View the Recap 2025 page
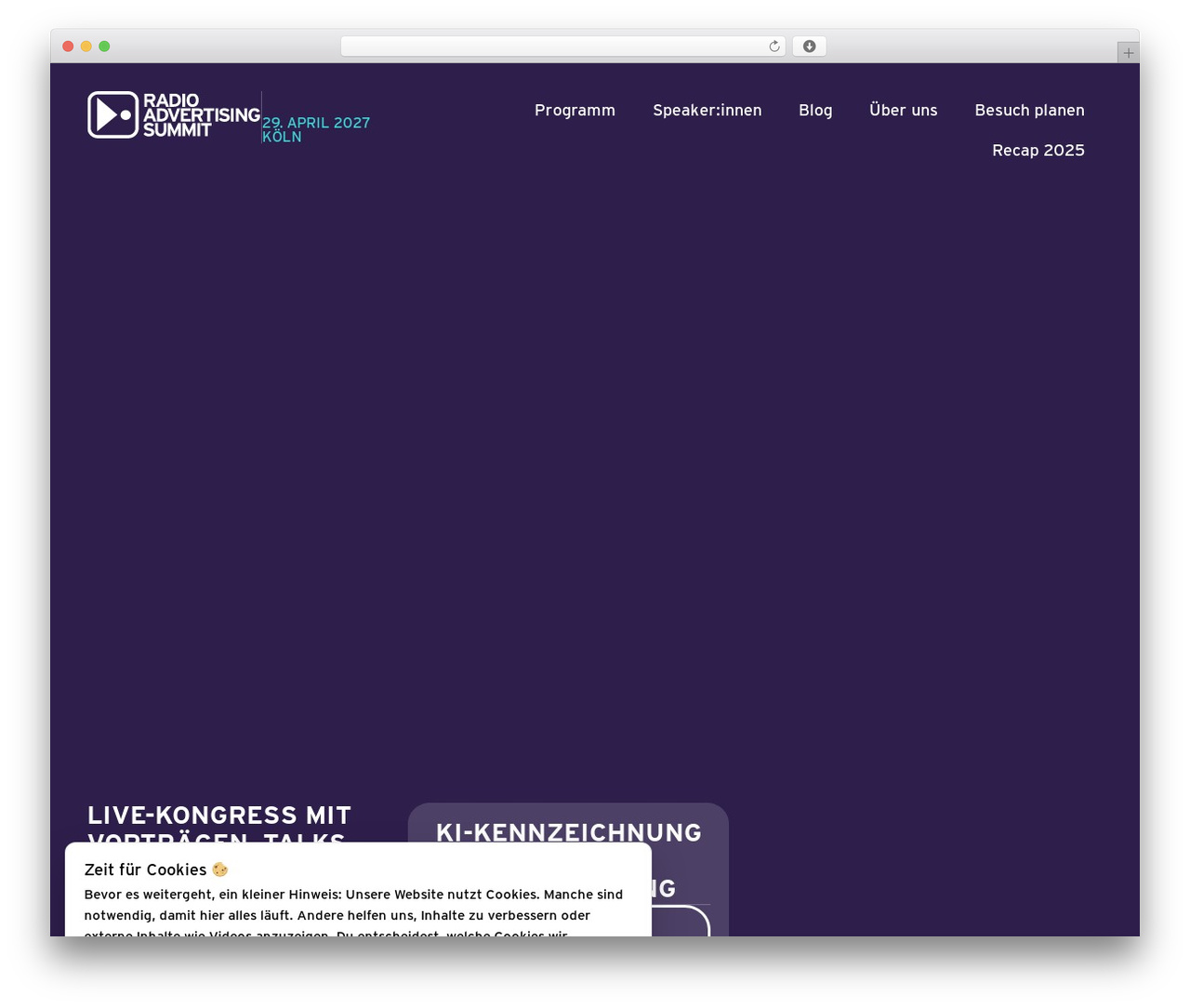Viewport: 1190px width, 1008px height. click(1038, 150)
